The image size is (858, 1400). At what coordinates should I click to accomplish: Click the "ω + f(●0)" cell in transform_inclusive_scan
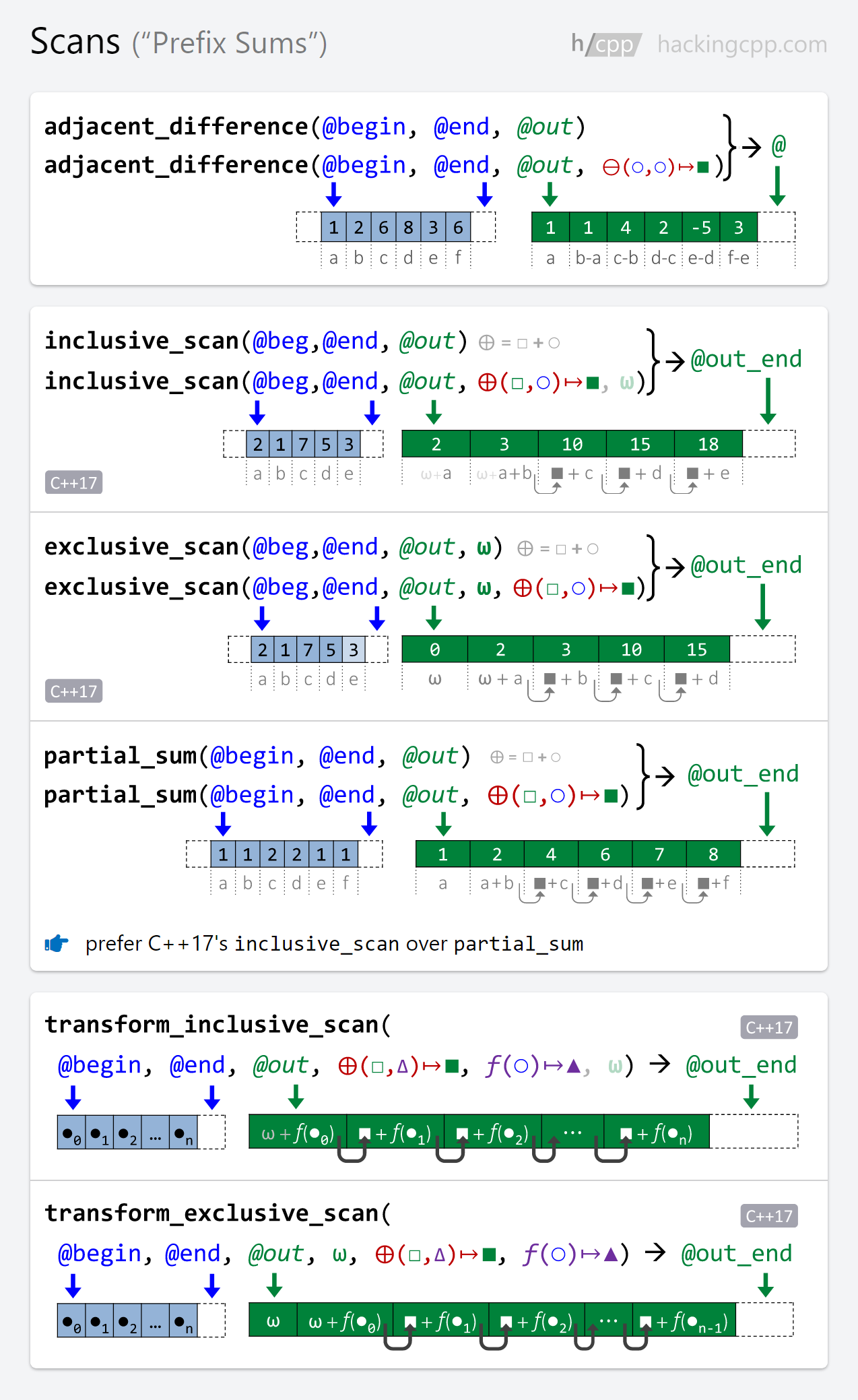(x=298, y=1132)
